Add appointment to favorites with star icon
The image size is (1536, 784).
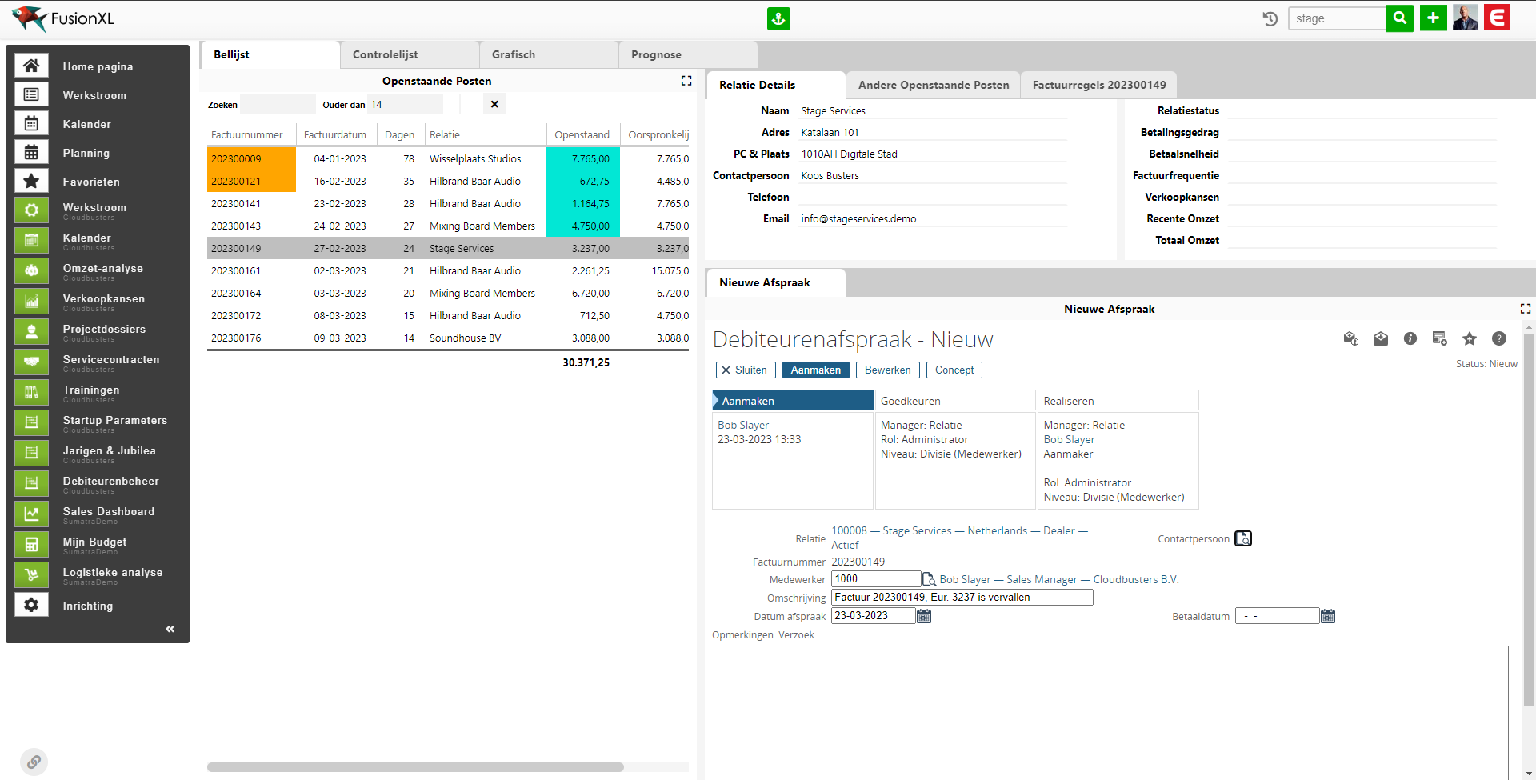(x=1470, y=339)
